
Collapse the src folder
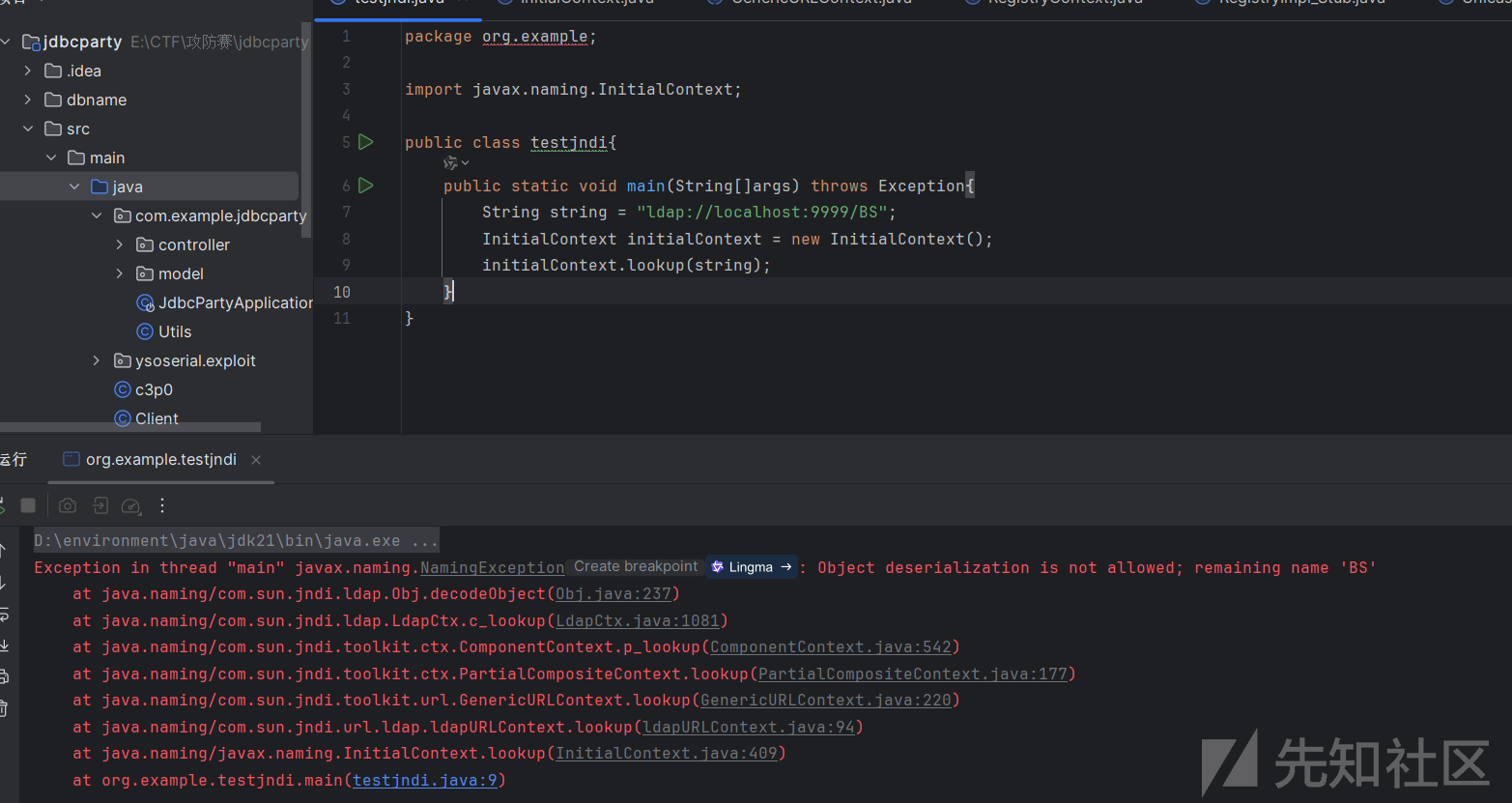click(x=28, y=129)
